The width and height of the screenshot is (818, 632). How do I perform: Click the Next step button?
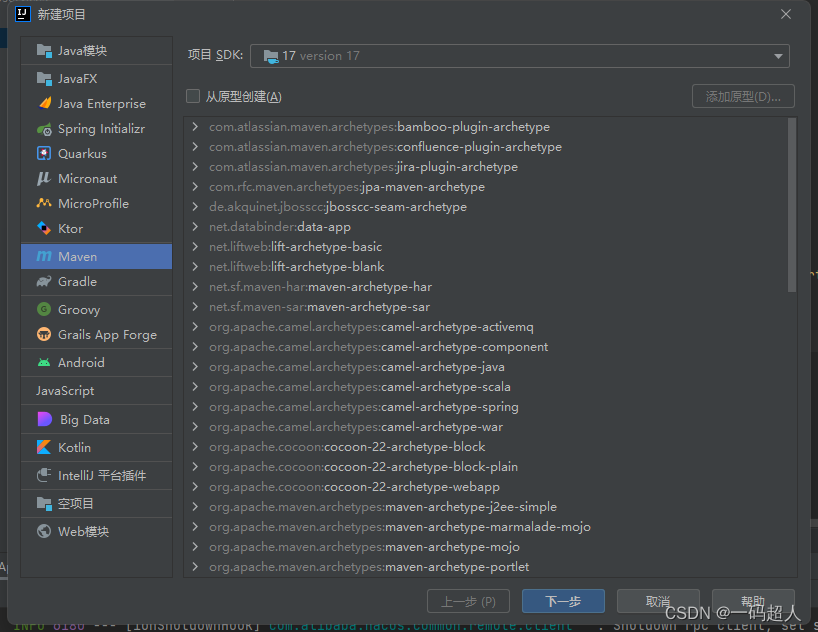coord(563,601)
